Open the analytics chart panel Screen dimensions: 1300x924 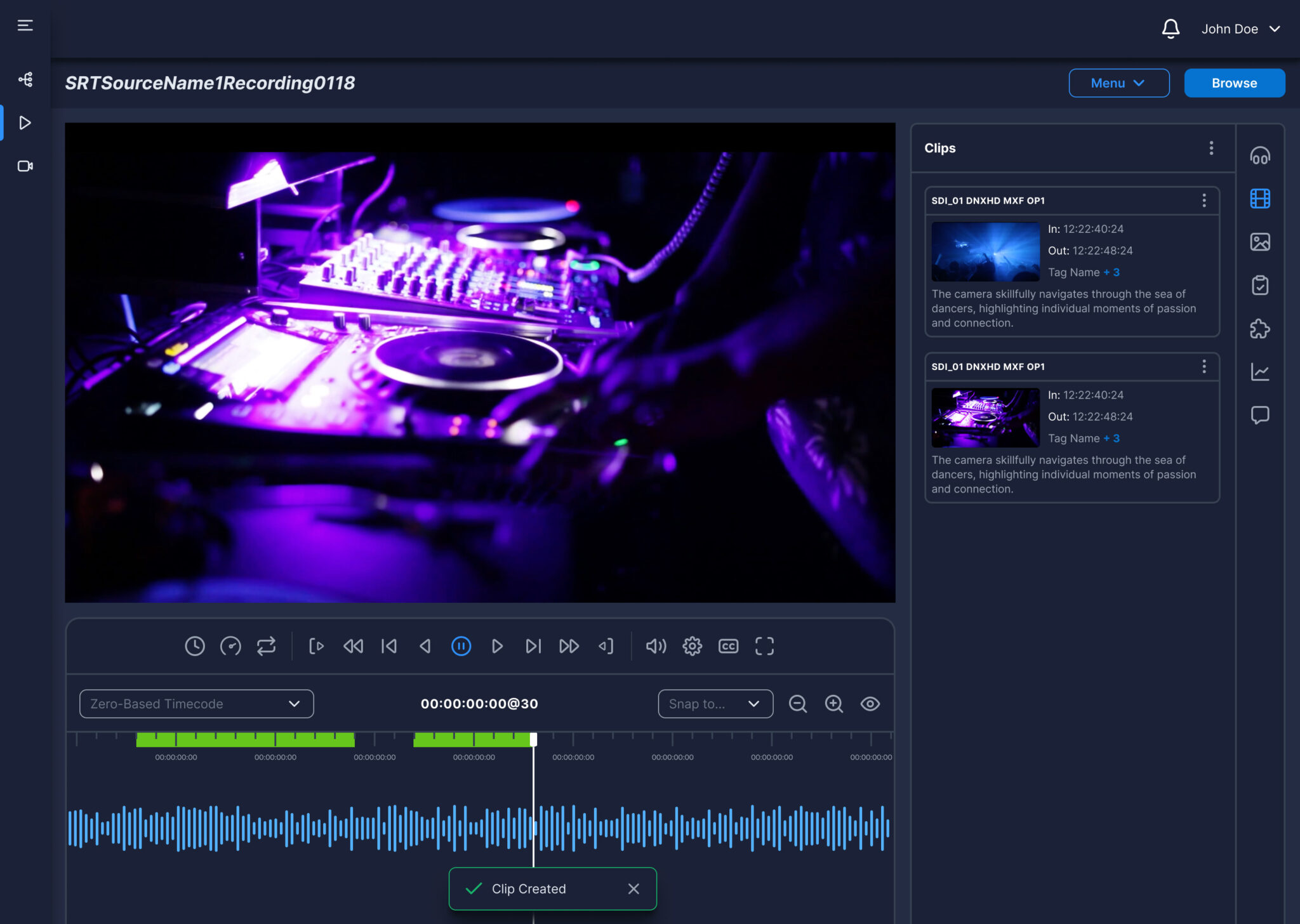click(x=1261, y=373)
